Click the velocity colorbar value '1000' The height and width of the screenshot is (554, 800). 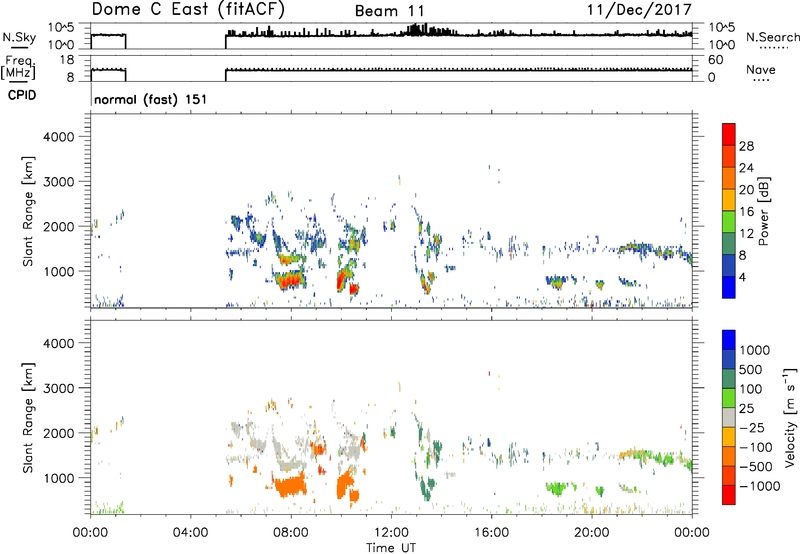755,350
